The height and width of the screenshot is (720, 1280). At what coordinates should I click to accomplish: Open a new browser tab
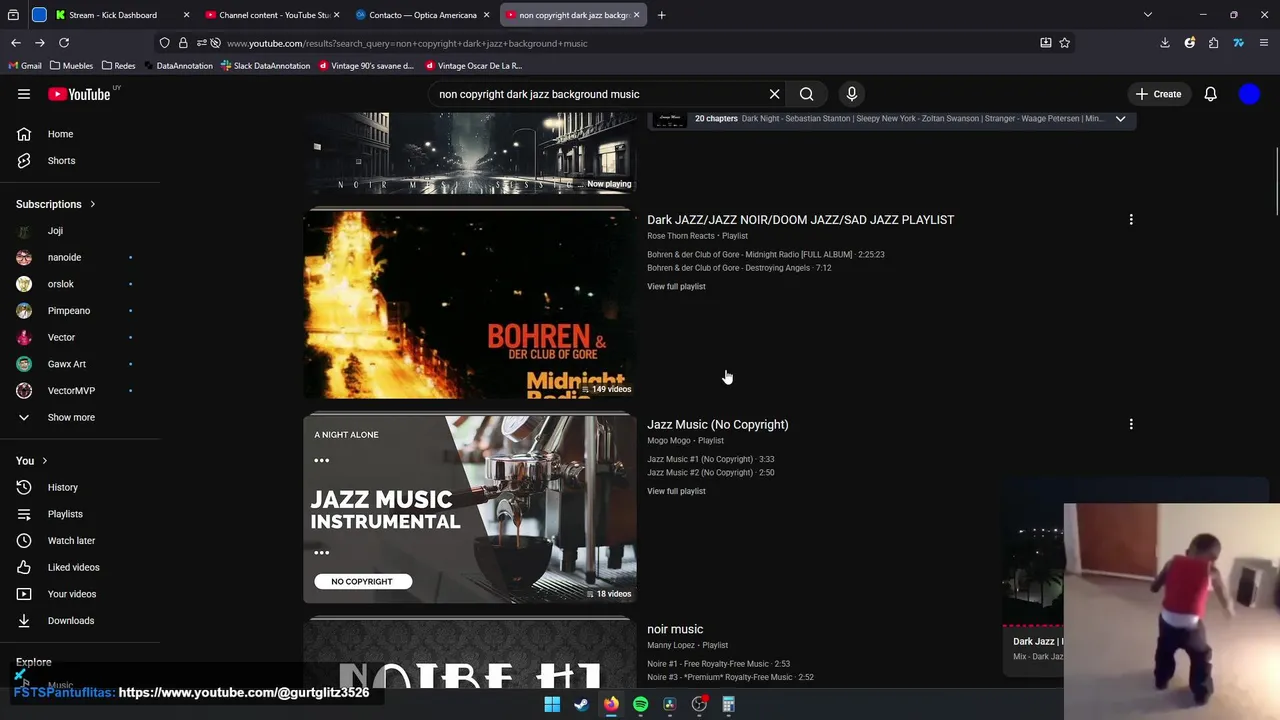coord(661,15)
